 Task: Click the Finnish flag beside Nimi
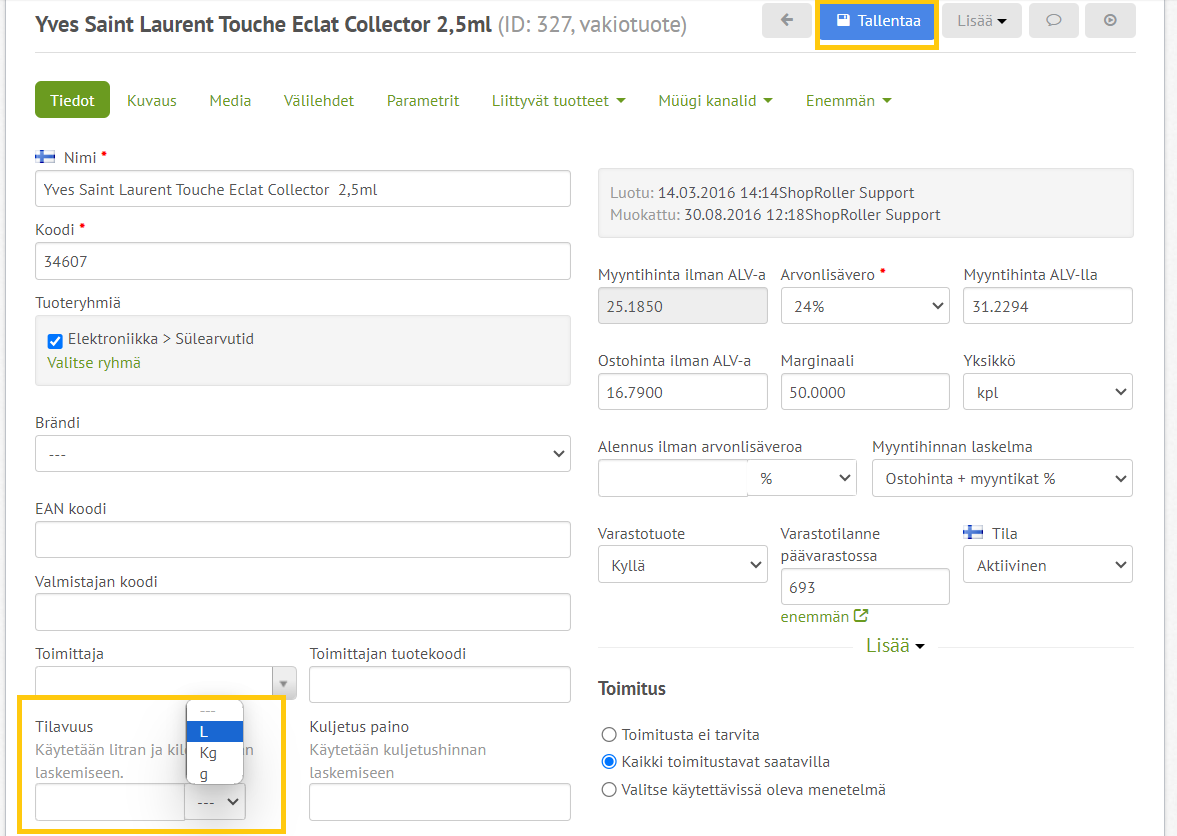coord(45,157)
